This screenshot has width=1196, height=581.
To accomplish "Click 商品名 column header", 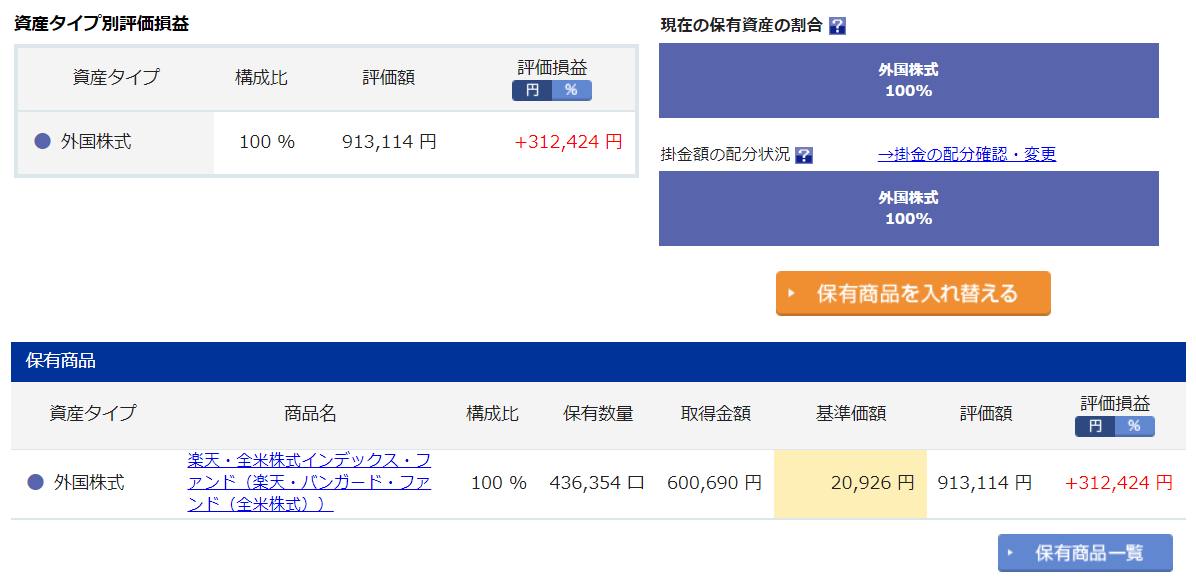I will [x=310, y=413].
